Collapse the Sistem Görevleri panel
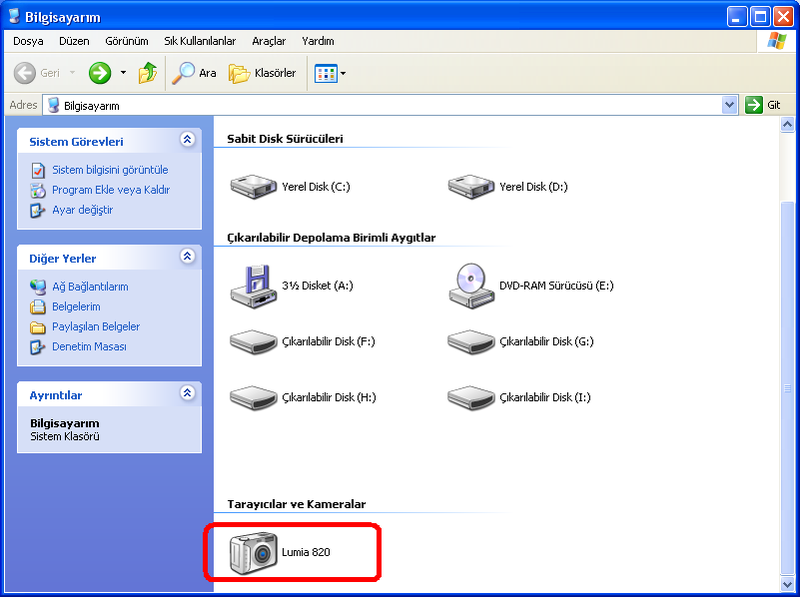Image resolution: width=800 pixels, height=597 pixels. (187, 141)
